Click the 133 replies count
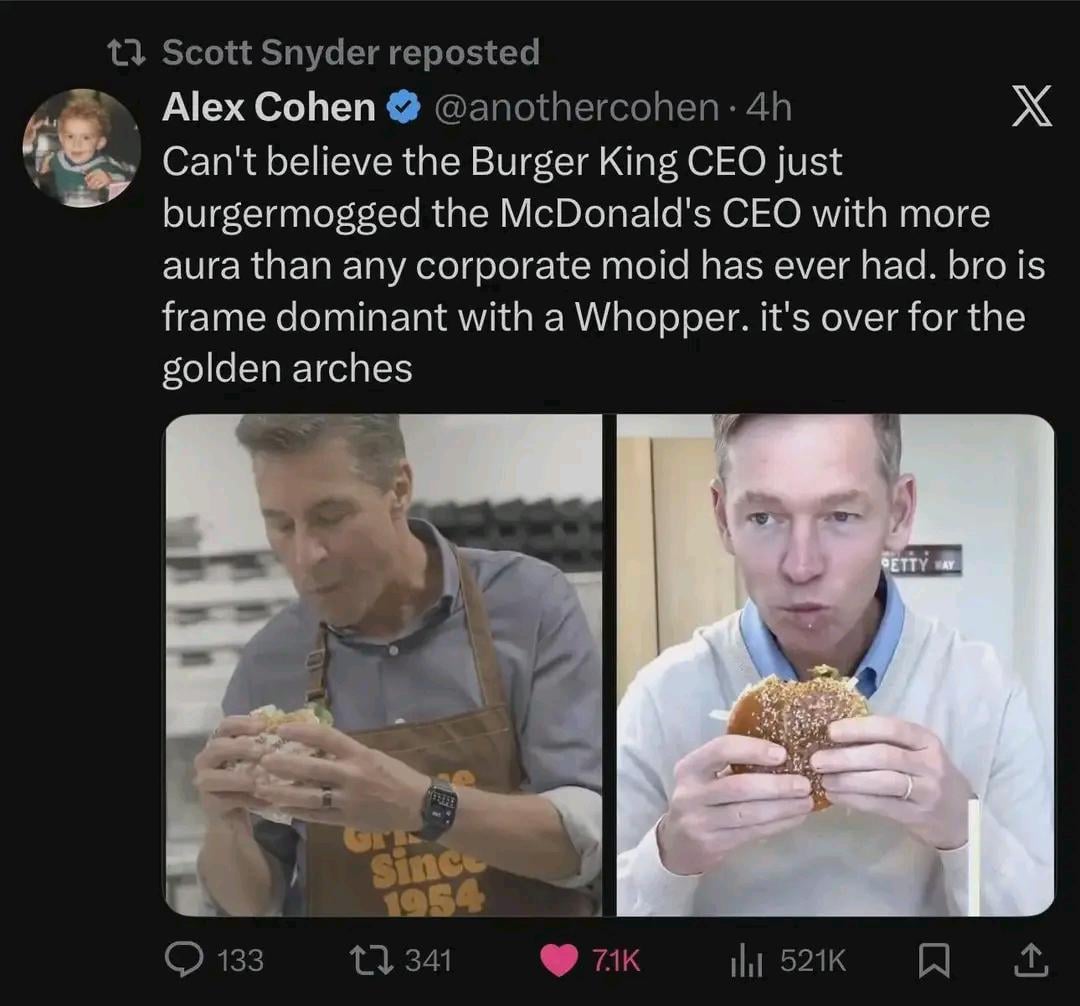 (240, 961)
